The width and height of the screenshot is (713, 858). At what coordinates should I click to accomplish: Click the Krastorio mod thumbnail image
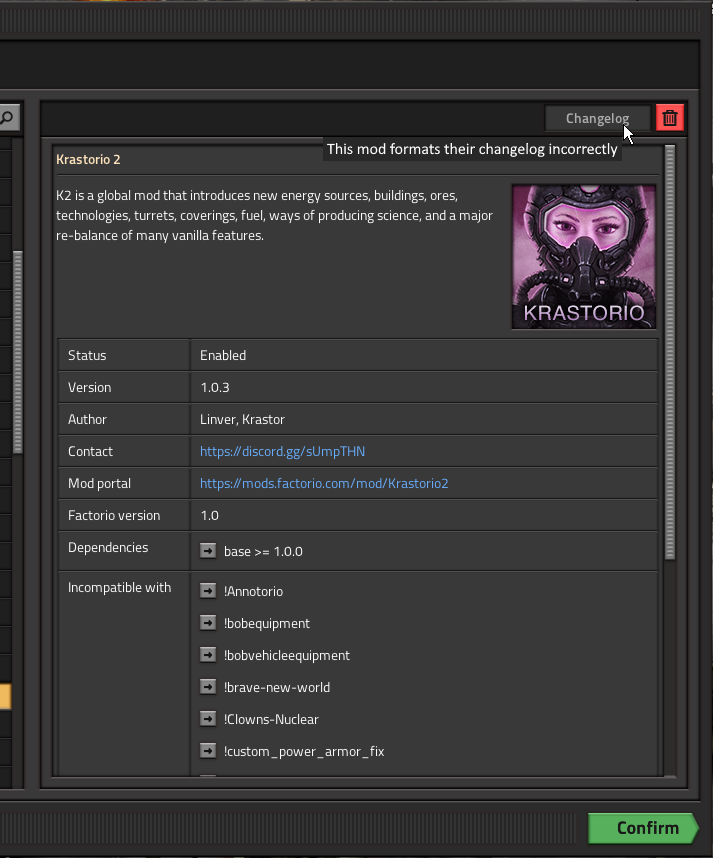[584, 256]
